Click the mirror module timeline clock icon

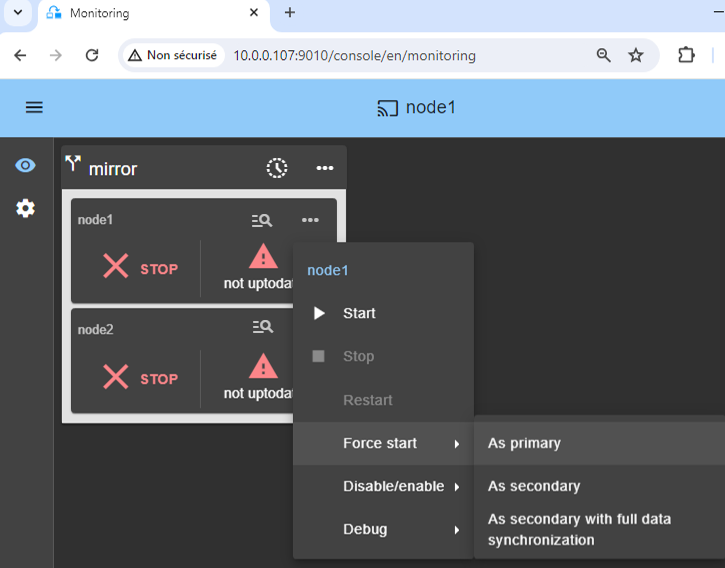click(x=277, y=168)
